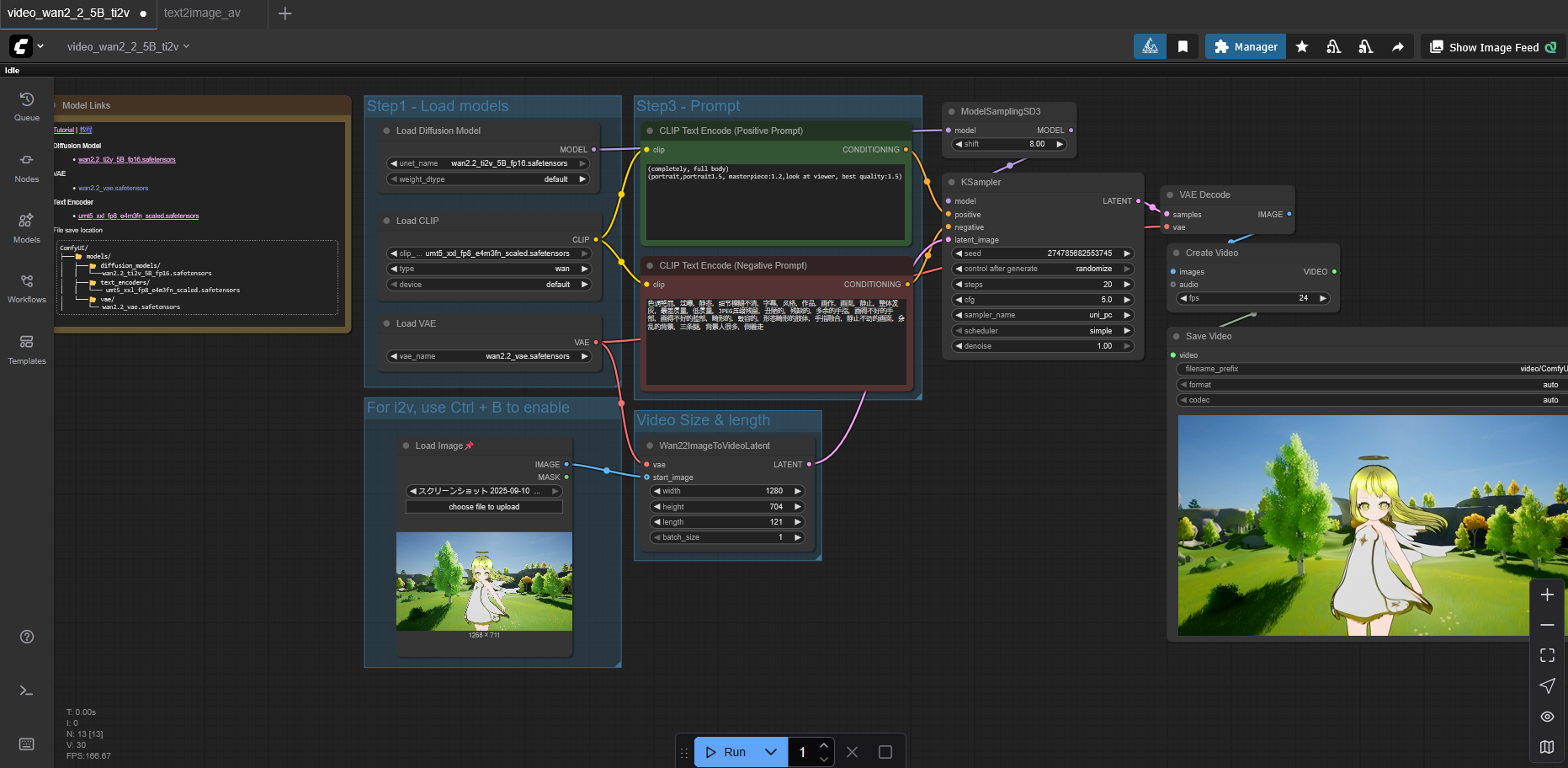Click the Load Image preview thumbnail
The width and height of the screenshot is (1568, 768).
[484, 581]
